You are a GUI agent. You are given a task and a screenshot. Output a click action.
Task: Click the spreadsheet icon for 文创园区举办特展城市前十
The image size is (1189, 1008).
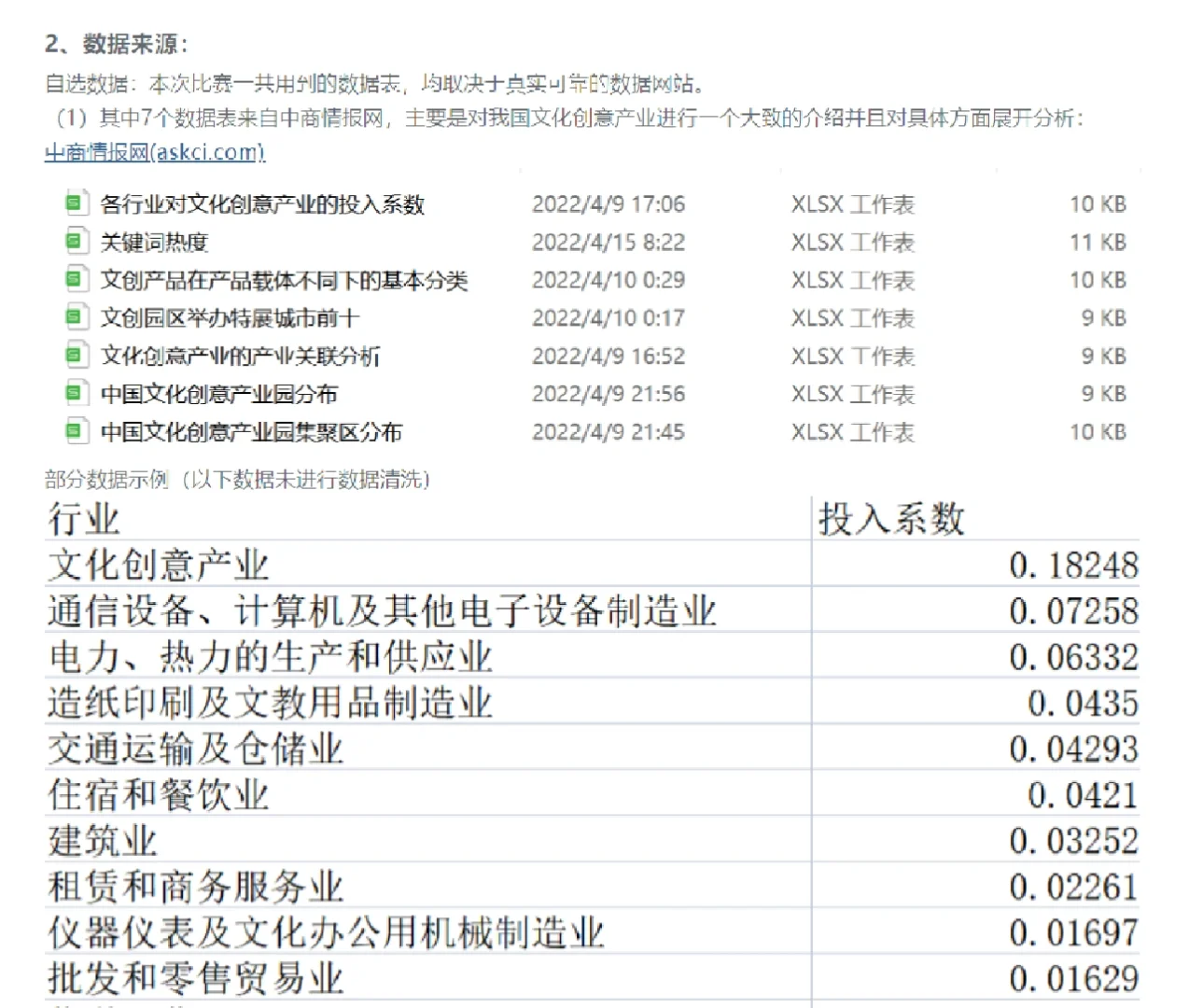(x=75, y=317)
